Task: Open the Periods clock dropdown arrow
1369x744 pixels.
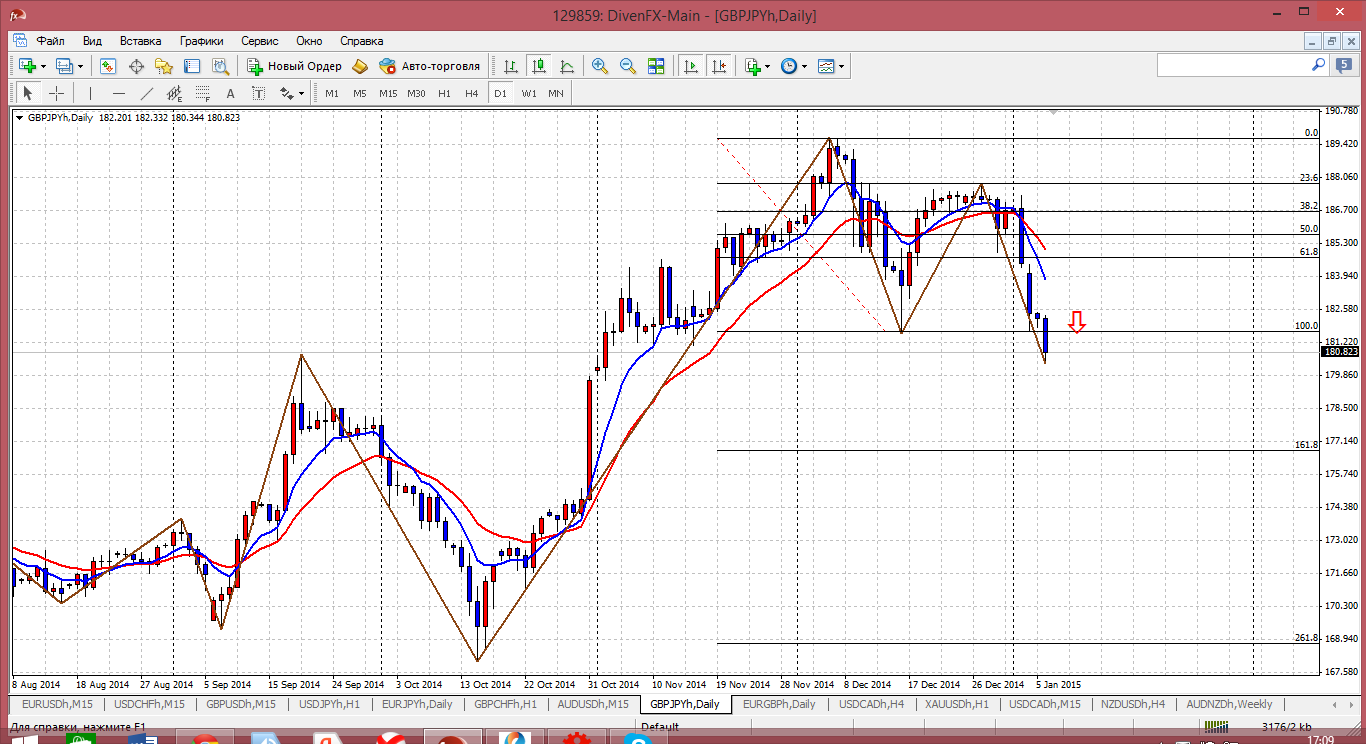Action: [804, 66]
